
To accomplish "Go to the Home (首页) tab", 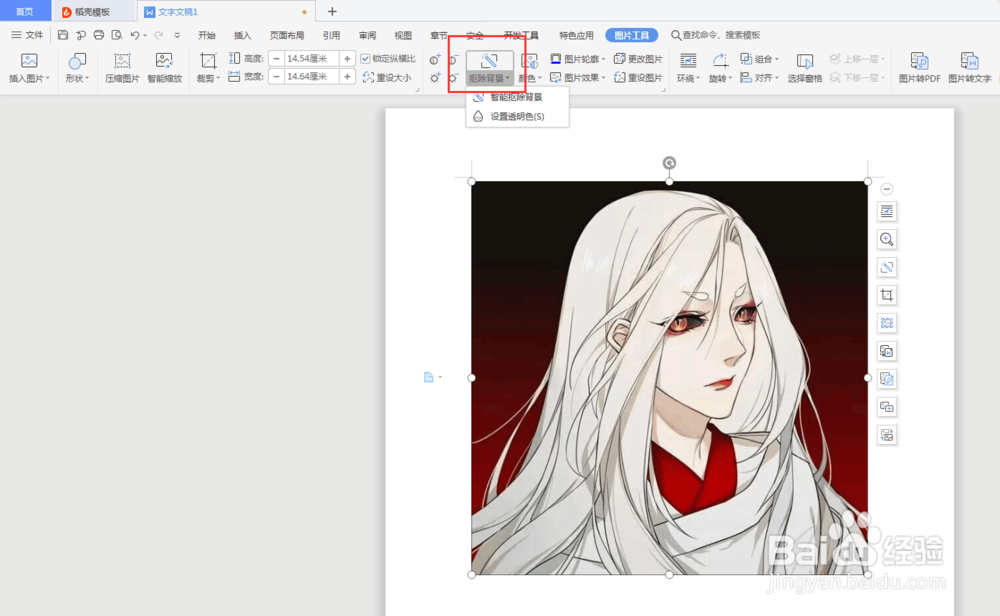I will (x=25, y=11).
